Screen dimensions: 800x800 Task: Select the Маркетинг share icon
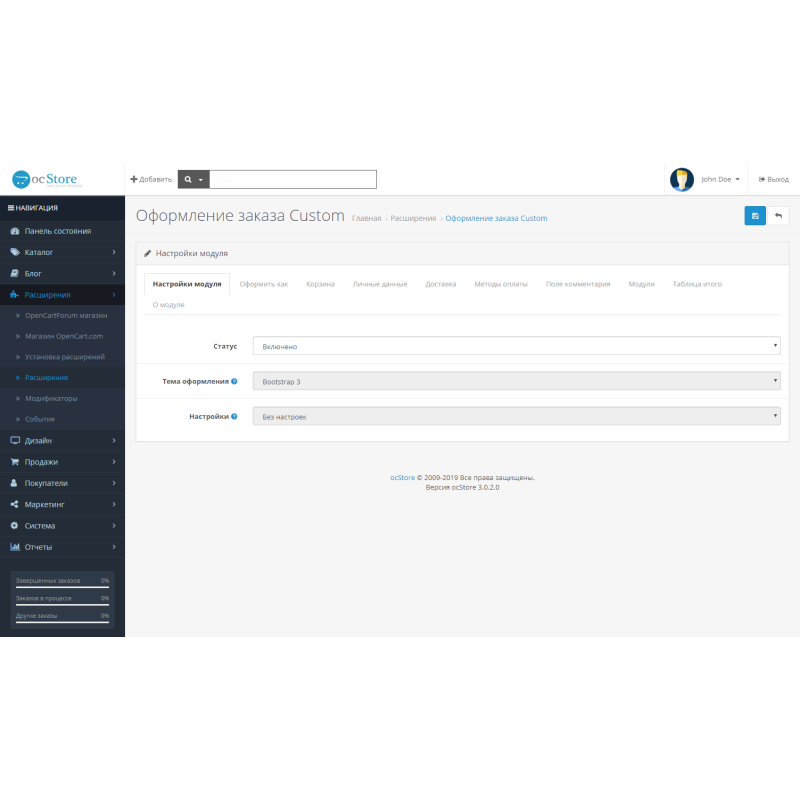(x=16, y=503)
